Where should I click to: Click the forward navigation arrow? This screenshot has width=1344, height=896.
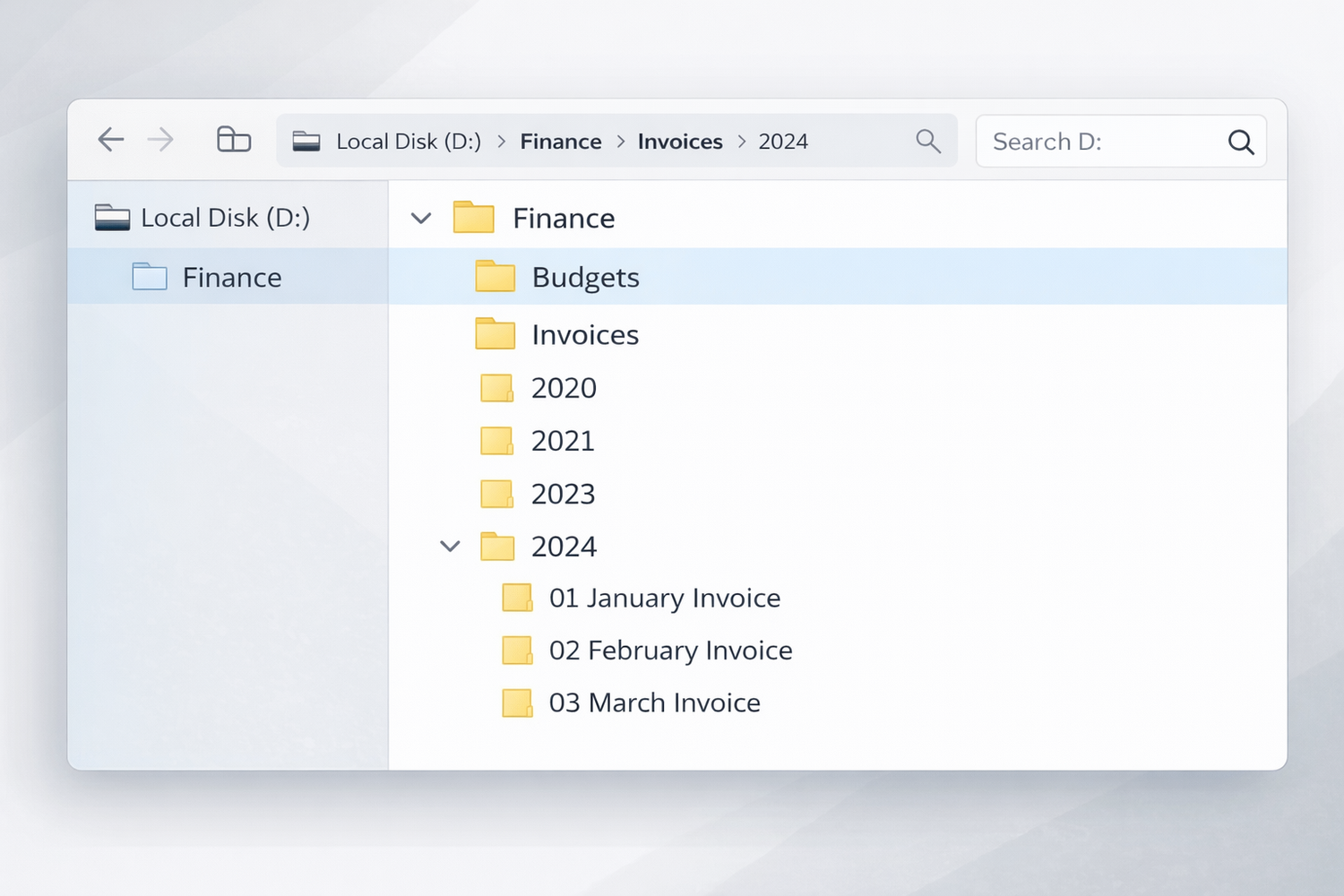coord(161,140)
